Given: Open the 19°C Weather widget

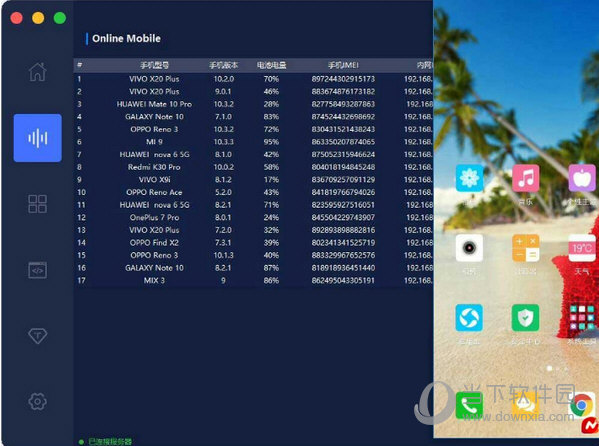Looking at the screenshot, I should pos(582,248).
